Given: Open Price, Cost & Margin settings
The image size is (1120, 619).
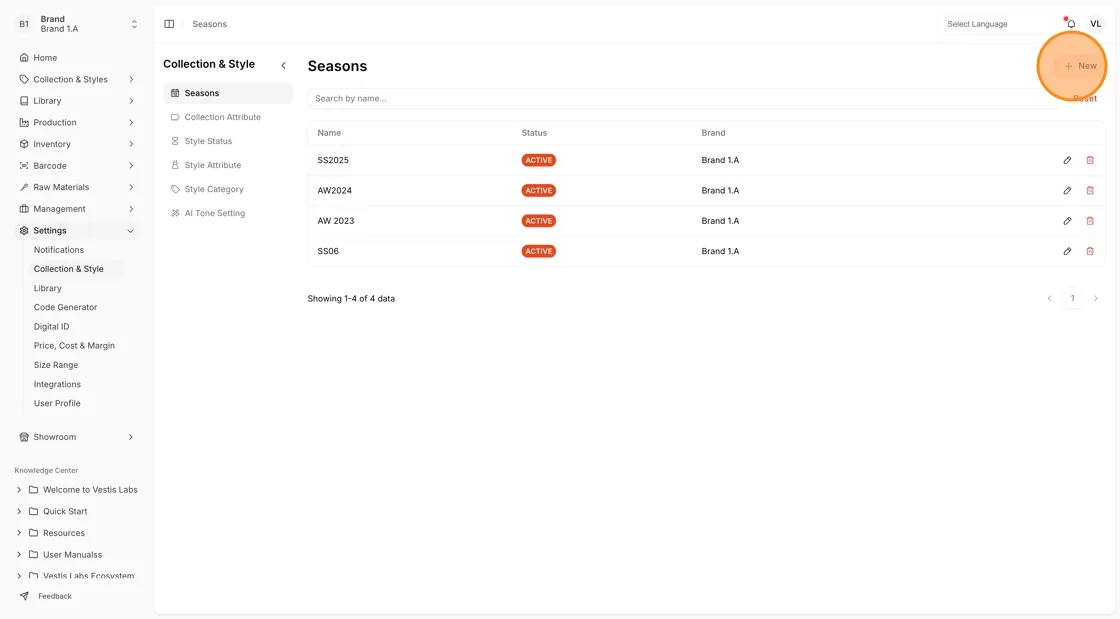Looking at the screenshot, I should click(x=74, y=346).
